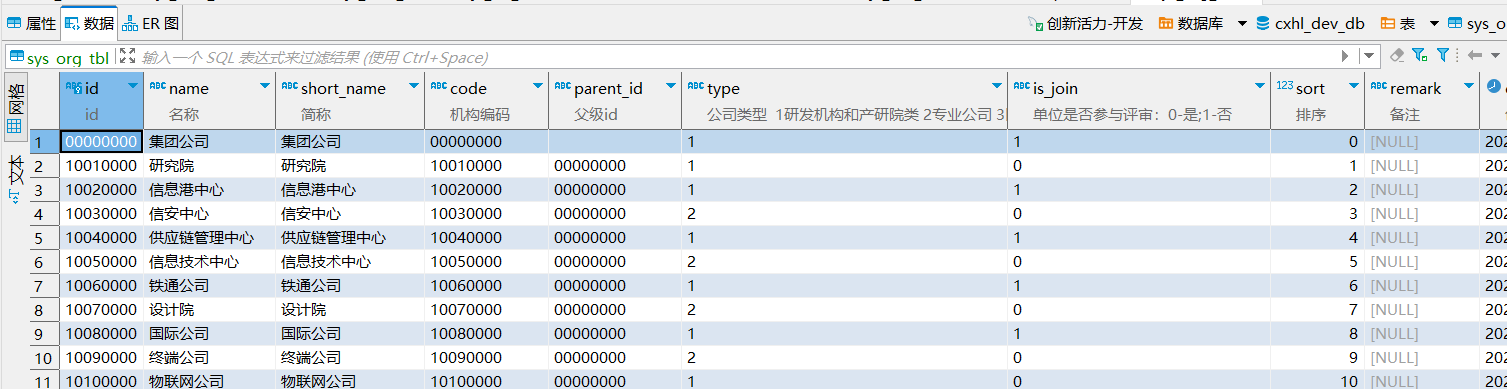Viewport: 1507px width, 389px height.
Task: Open the 属性 (Properties) tab
Action: pos(31,23)
